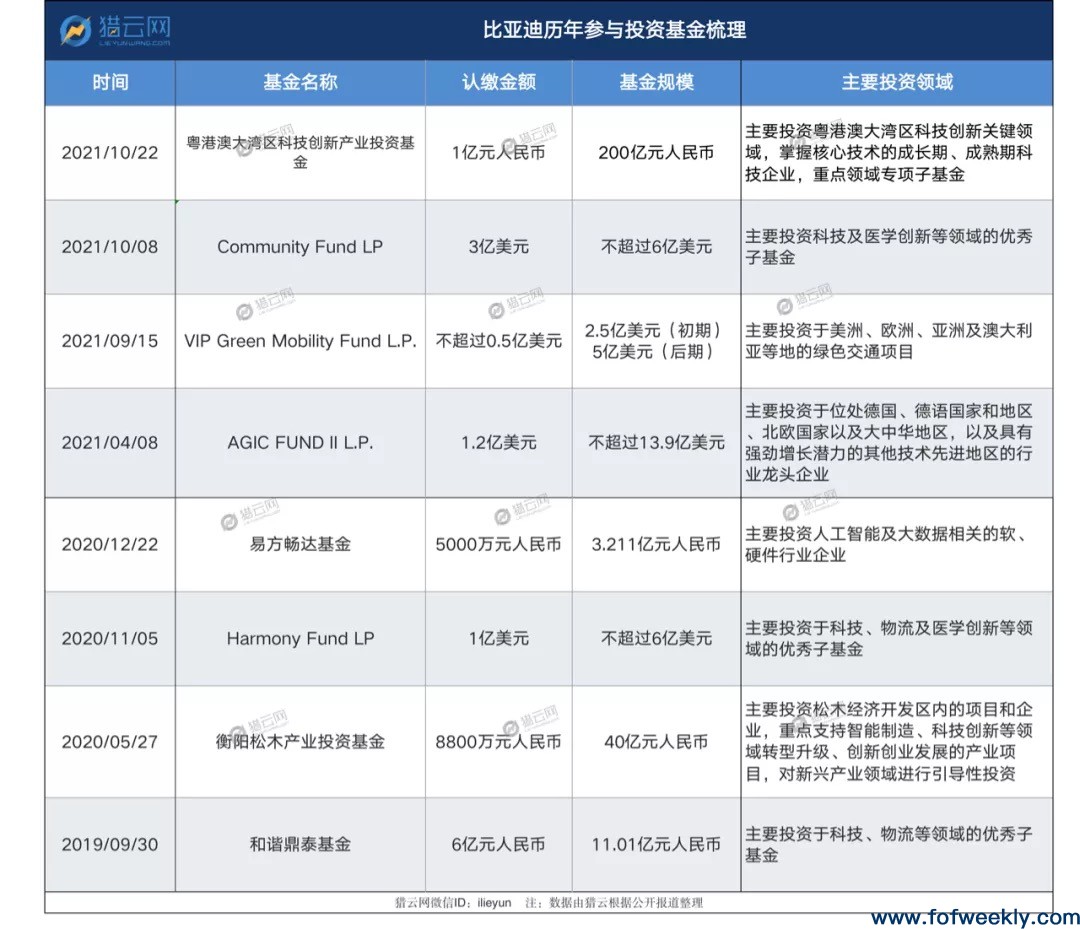The width and height of the screenshot is (1080, 929).
Task: Click the Harmony Fund LP cell
Action: [x=300, y=639]
